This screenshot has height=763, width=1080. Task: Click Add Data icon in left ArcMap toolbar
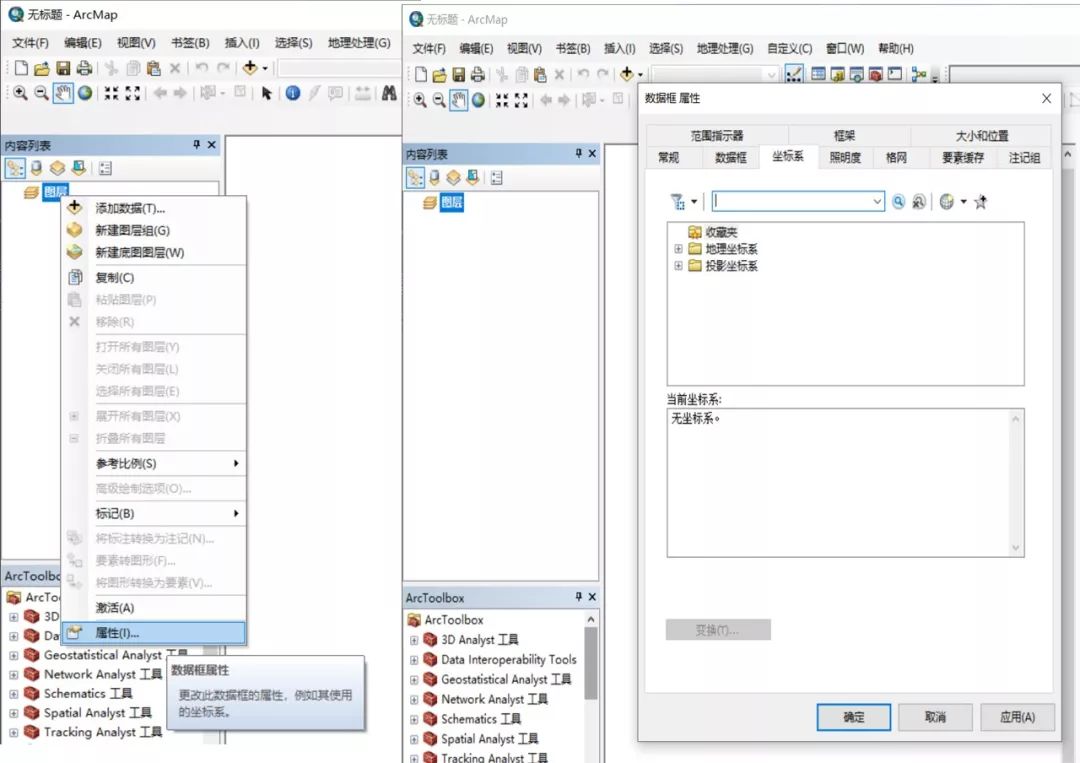pyautogui.click(x=250, y=67)
